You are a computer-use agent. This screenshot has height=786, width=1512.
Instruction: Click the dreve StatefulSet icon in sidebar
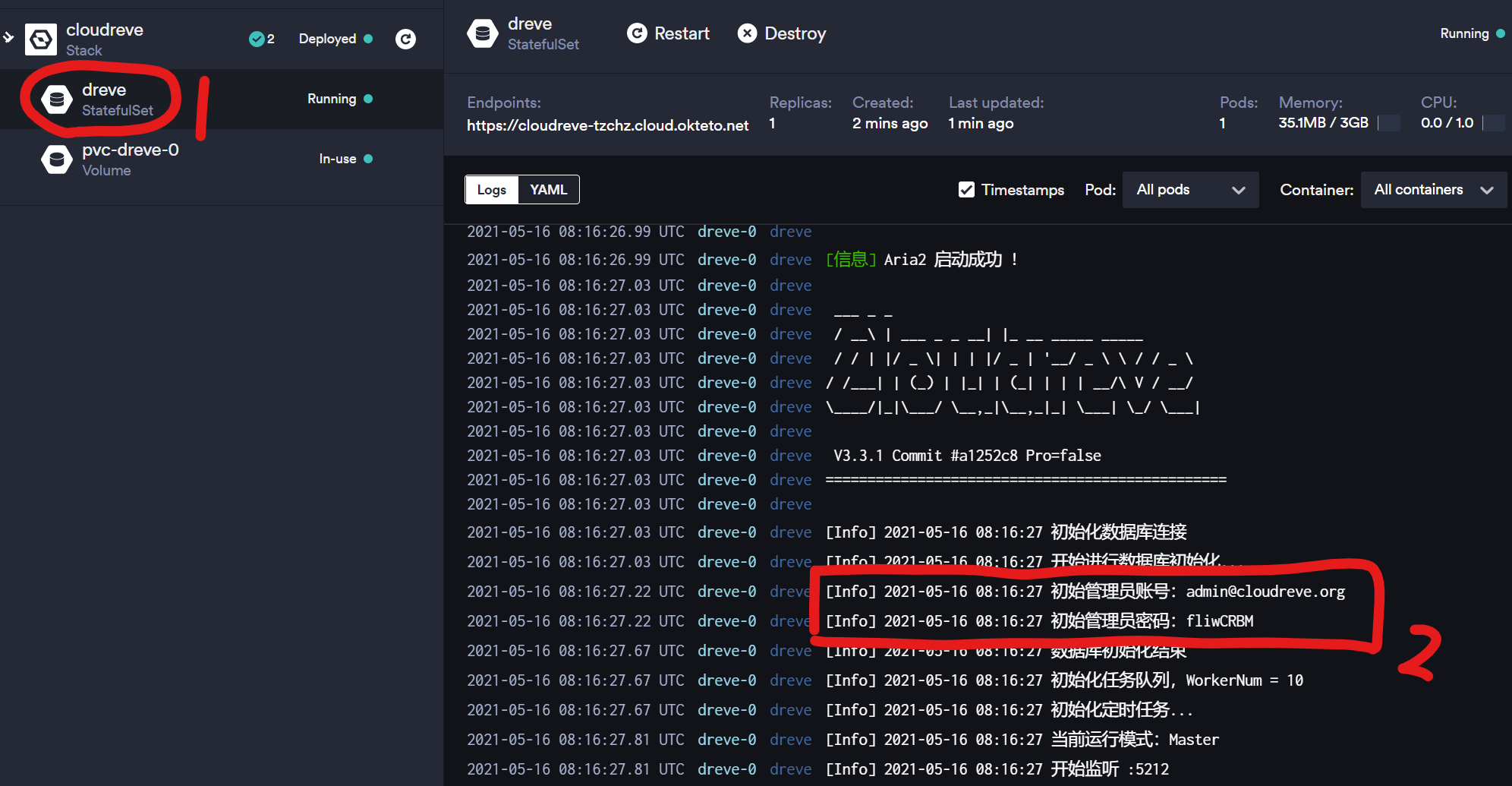[57, 99]
